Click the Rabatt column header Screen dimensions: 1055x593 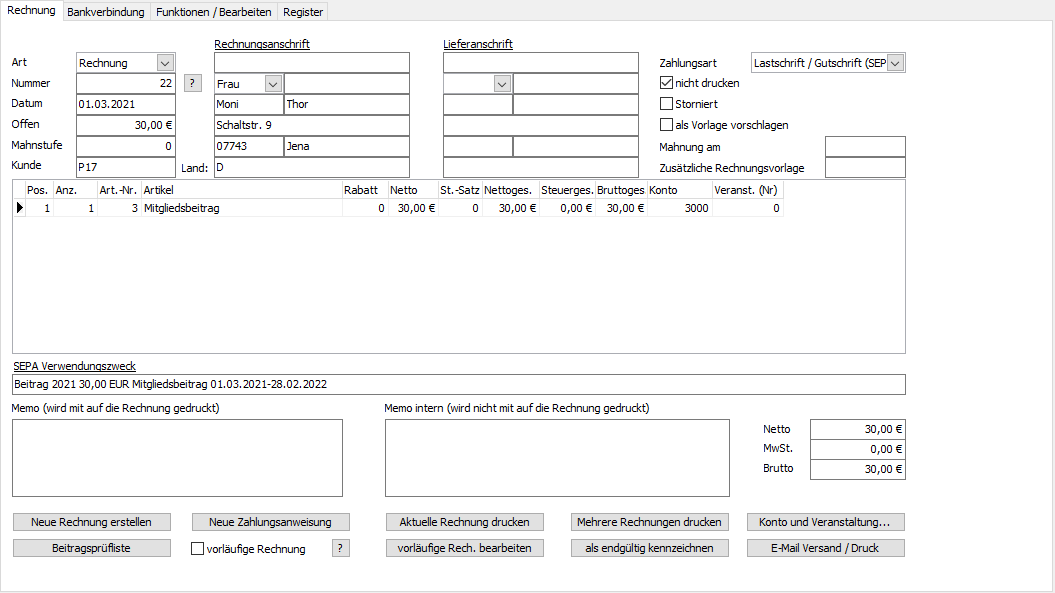365,190
